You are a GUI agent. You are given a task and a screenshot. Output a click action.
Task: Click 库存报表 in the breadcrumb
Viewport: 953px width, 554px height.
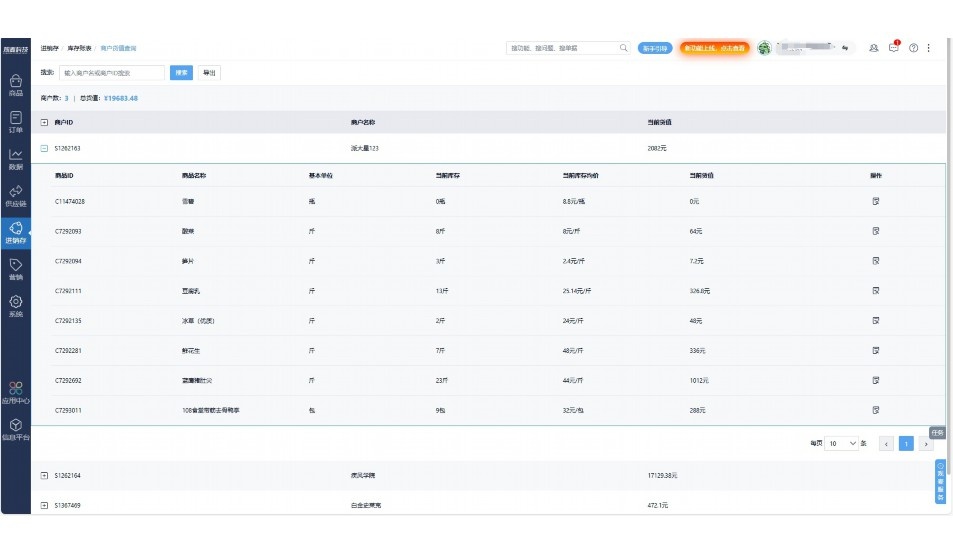coord(80,48)
